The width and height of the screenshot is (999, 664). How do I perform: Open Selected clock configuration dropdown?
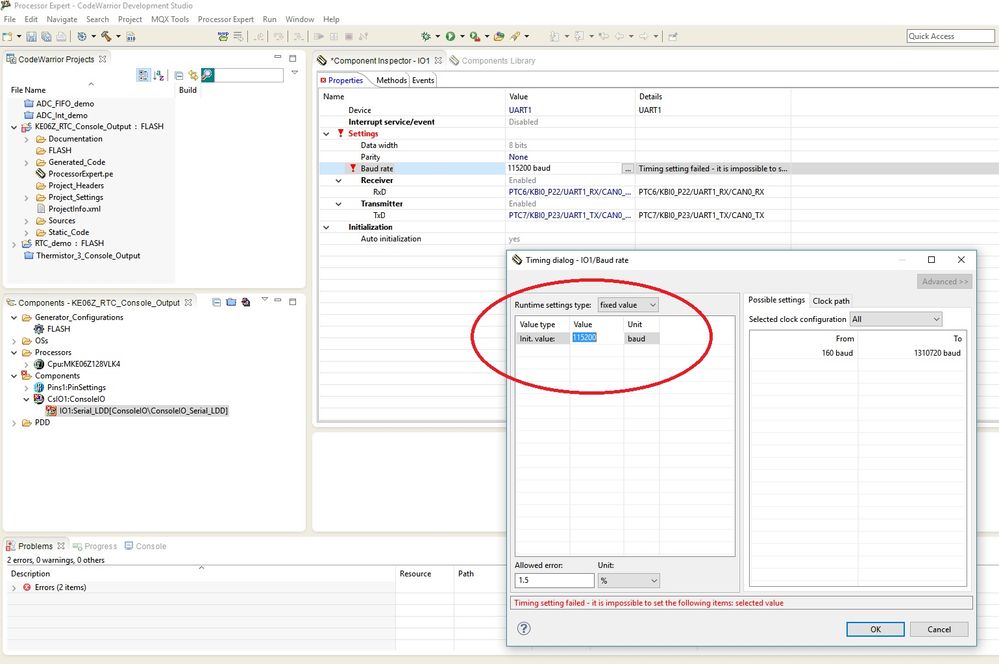896,319
